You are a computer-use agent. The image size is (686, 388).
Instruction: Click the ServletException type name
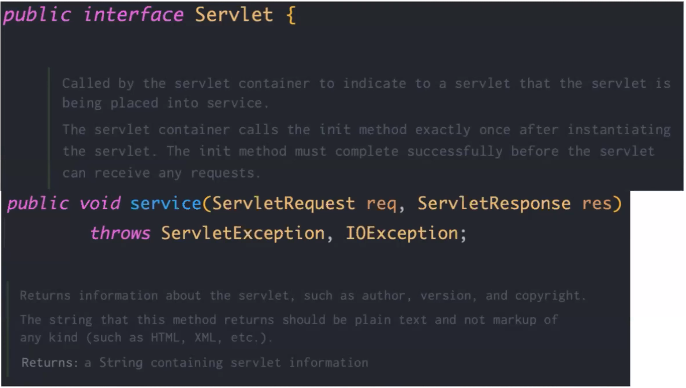point(243,233)
